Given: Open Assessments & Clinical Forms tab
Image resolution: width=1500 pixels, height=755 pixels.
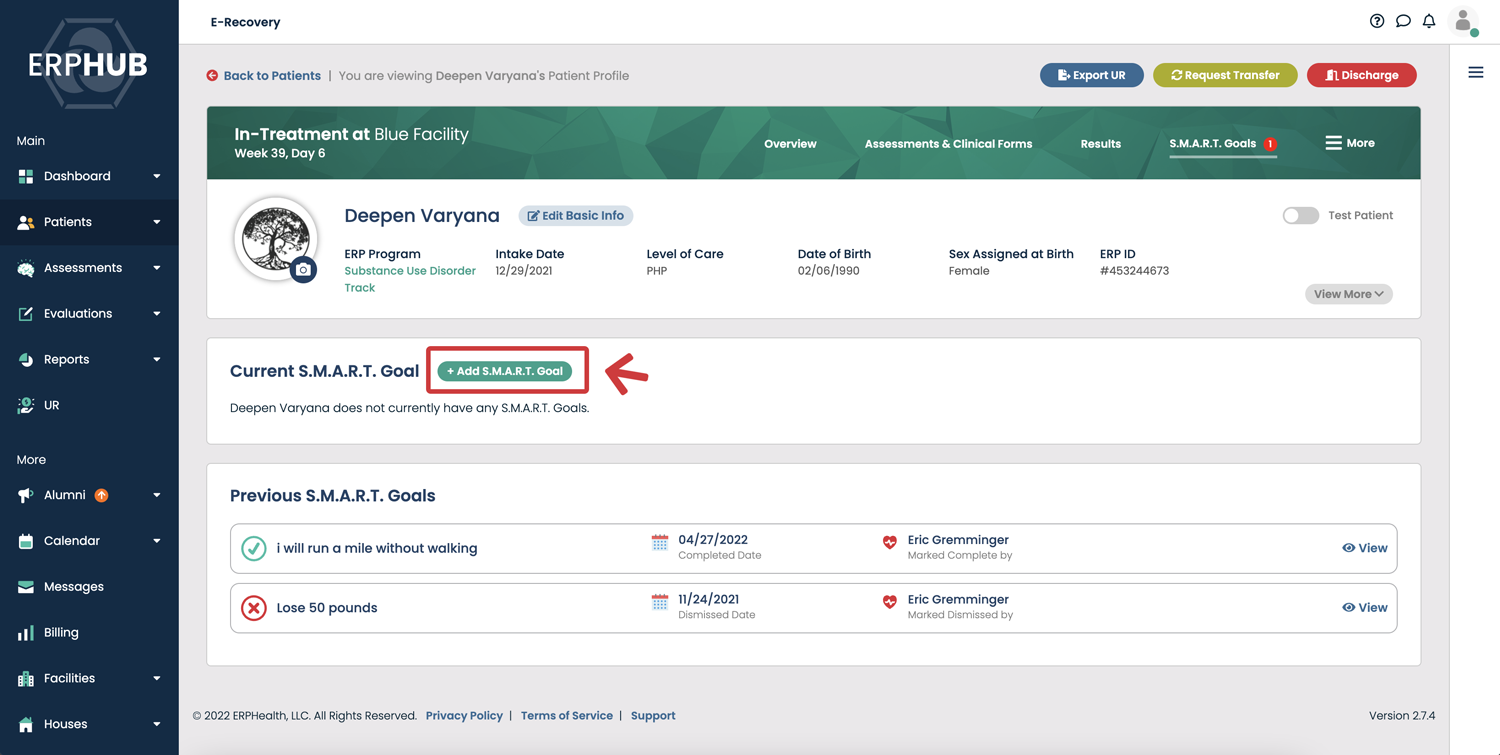Looking at the screenshot, I should [948, 144].
